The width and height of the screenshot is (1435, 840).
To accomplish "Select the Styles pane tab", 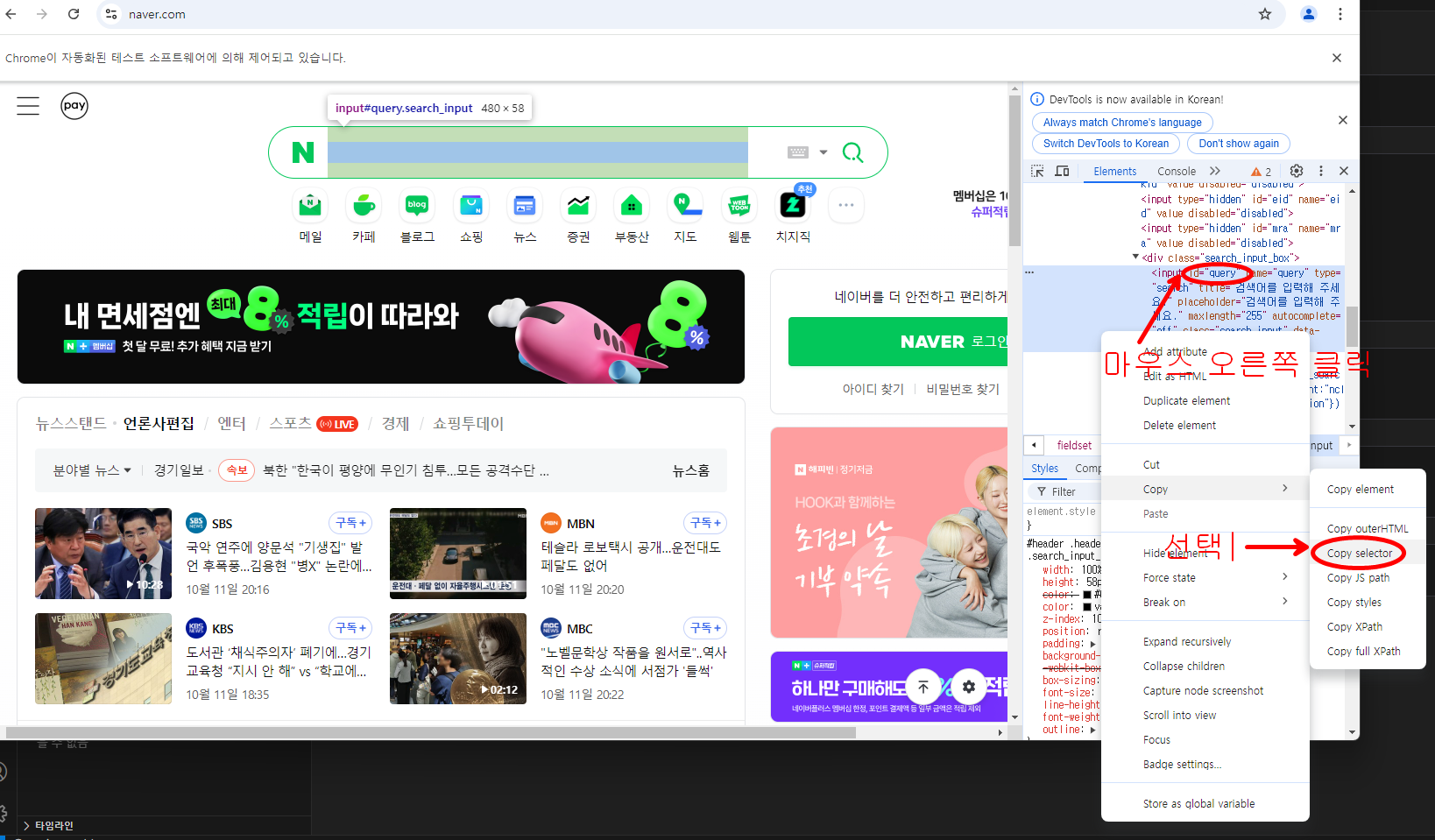I will point(1044,469).
